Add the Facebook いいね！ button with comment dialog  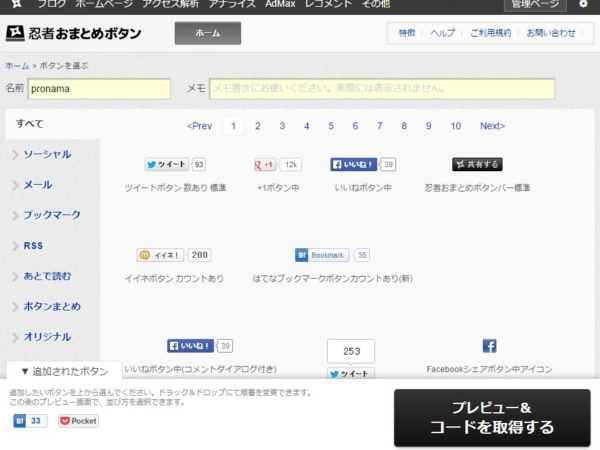coord(200,346)
